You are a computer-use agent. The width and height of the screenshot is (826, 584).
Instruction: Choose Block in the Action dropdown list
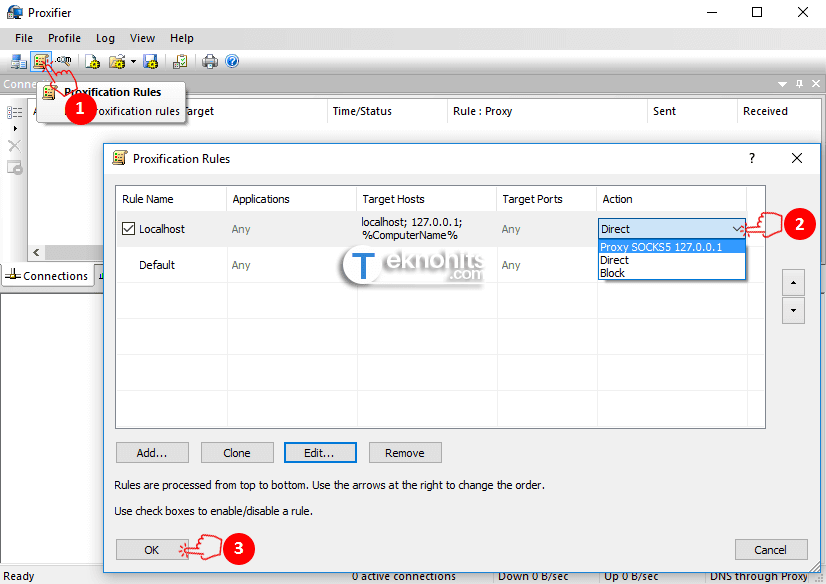point(672,273)
